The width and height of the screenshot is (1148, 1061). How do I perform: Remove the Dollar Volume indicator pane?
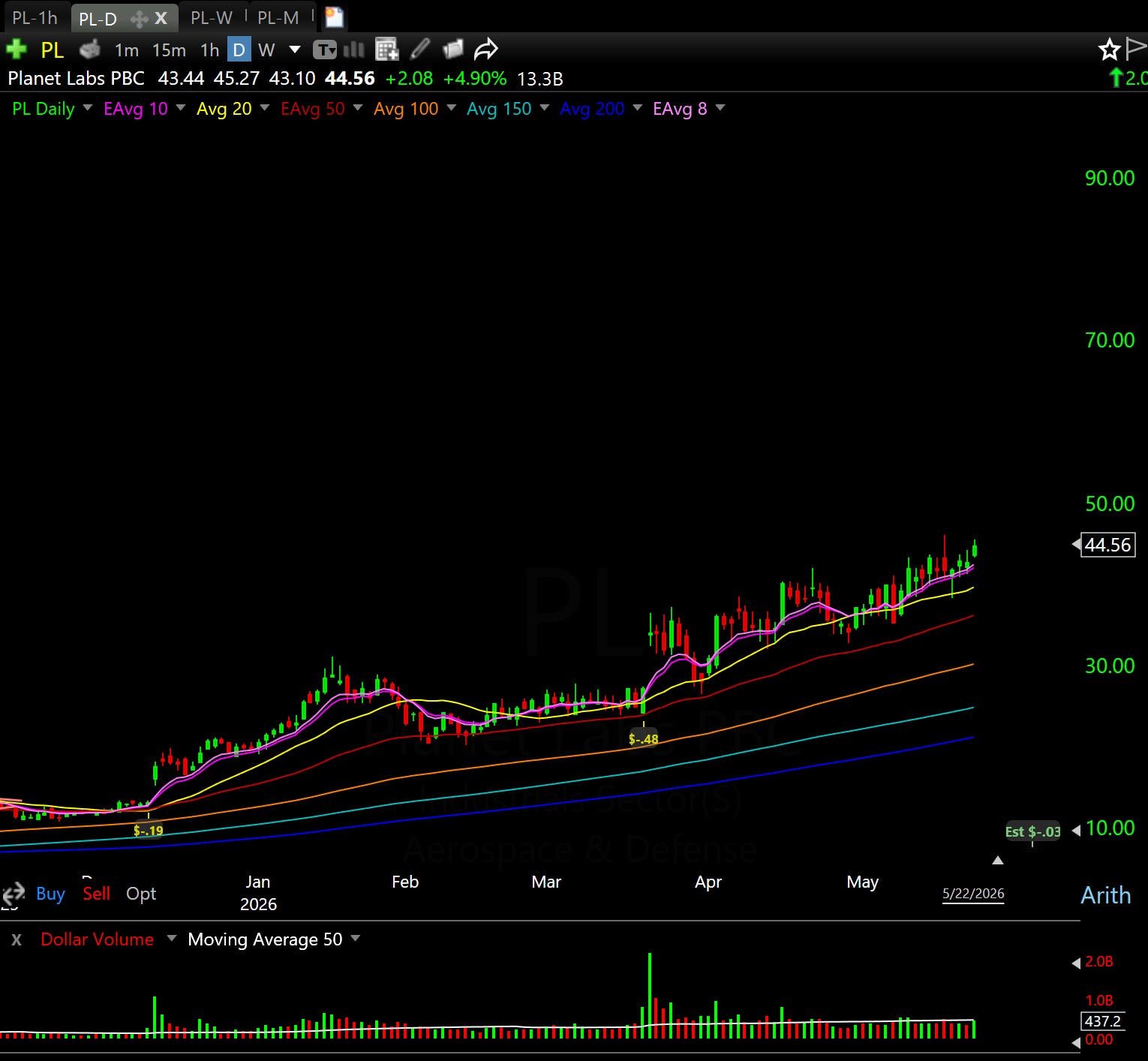pyautogui.click(x=17, y=939)
